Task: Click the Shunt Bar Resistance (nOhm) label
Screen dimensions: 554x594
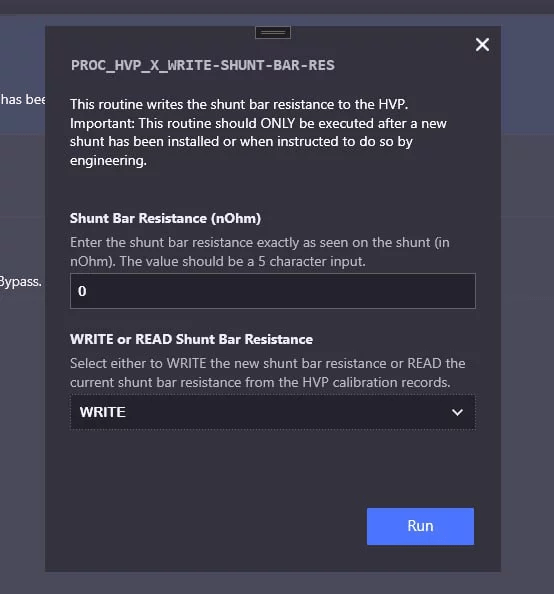Action: point(165,218)
